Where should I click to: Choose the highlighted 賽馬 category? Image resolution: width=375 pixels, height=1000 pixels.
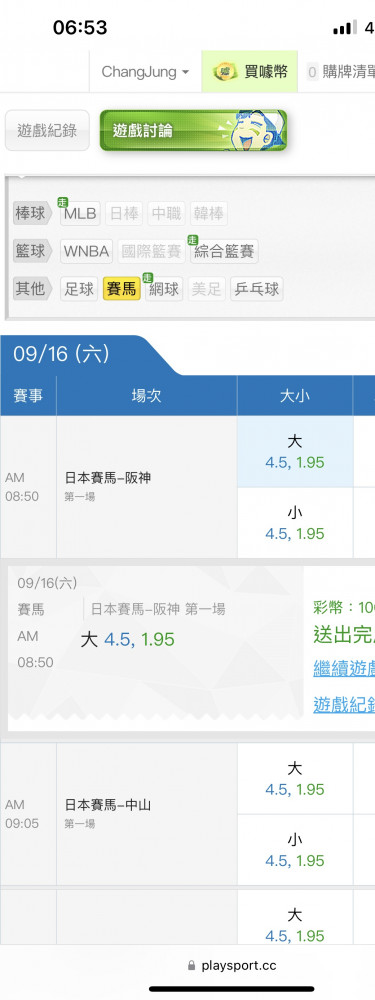121,289
